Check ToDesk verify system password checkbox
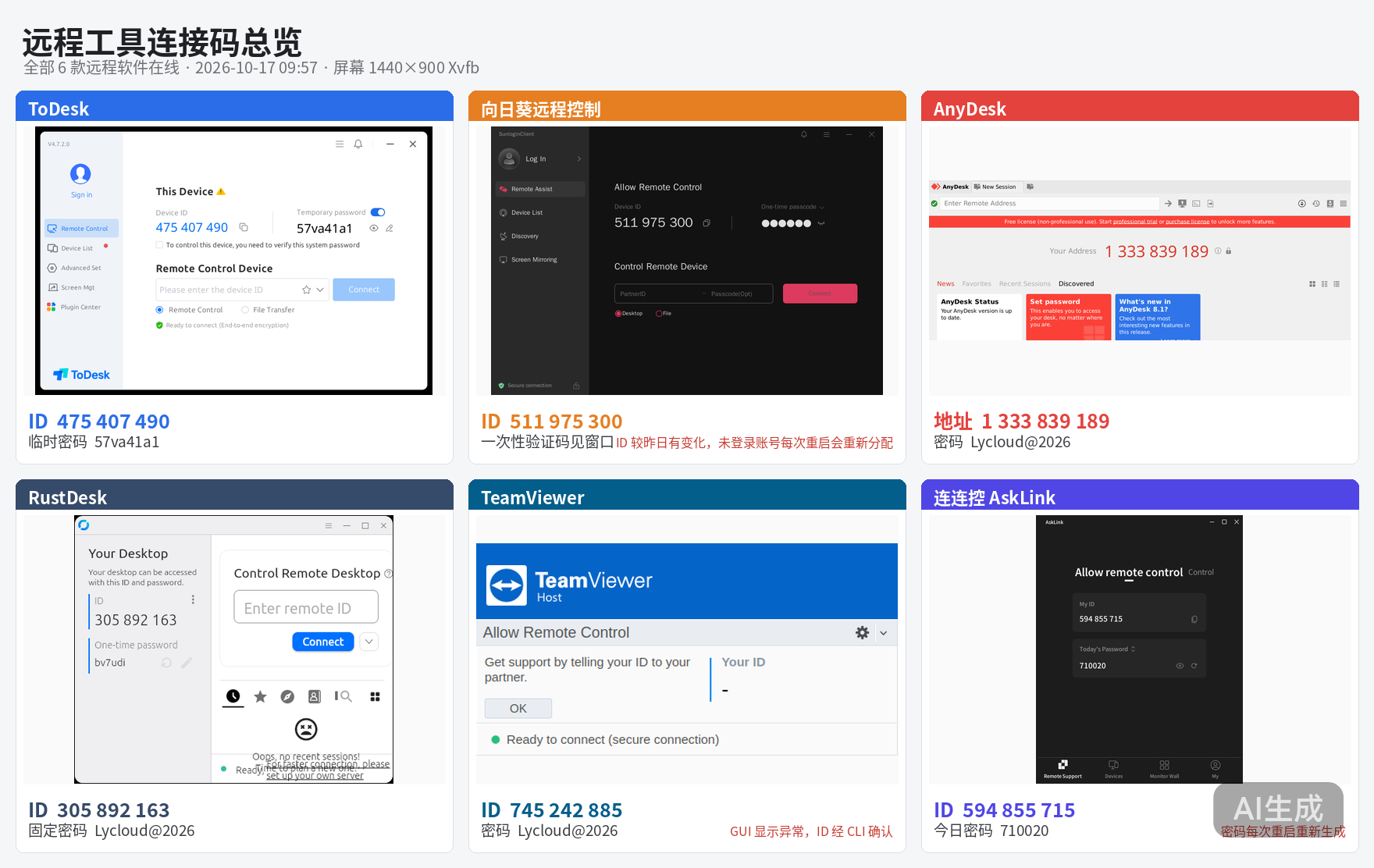1374x868 pixels. [159, 245]
